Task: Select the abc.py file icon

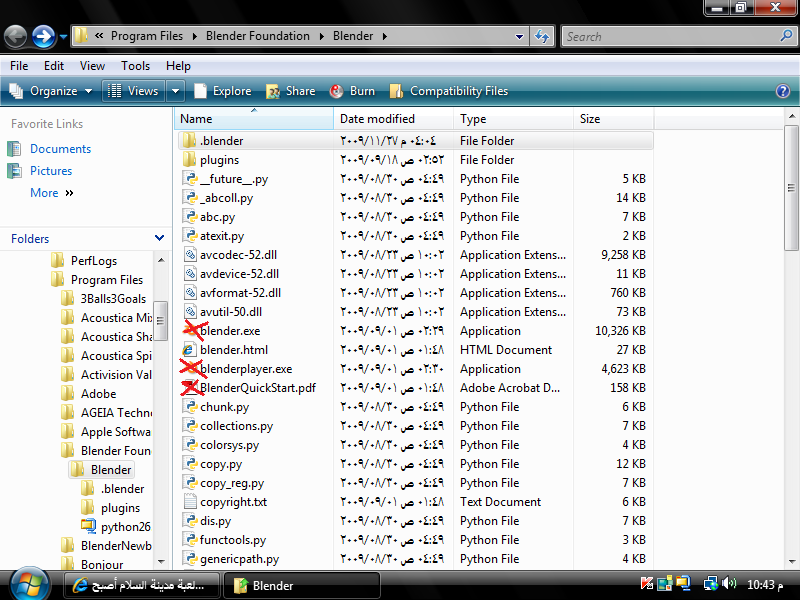Action: [x=190, y=217]
